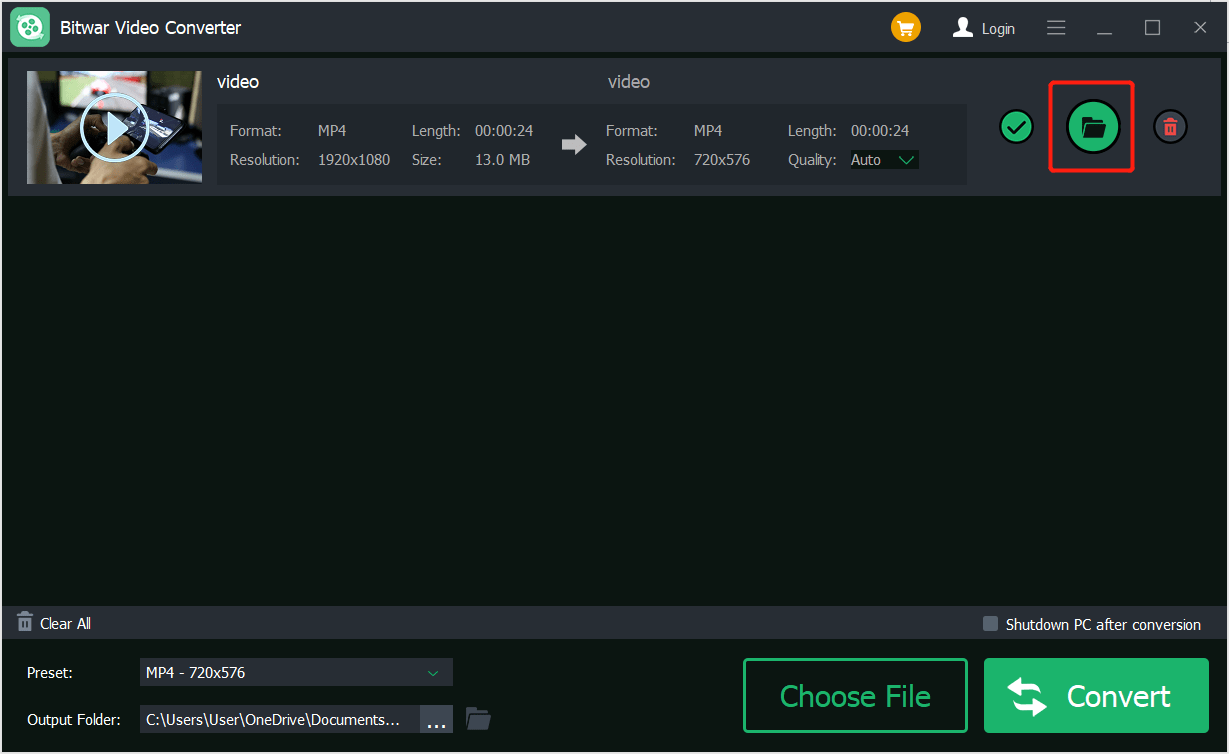The width and height of the screenshot is (1229, 754).
Task: Click the Clear All label
Action: 65,623
